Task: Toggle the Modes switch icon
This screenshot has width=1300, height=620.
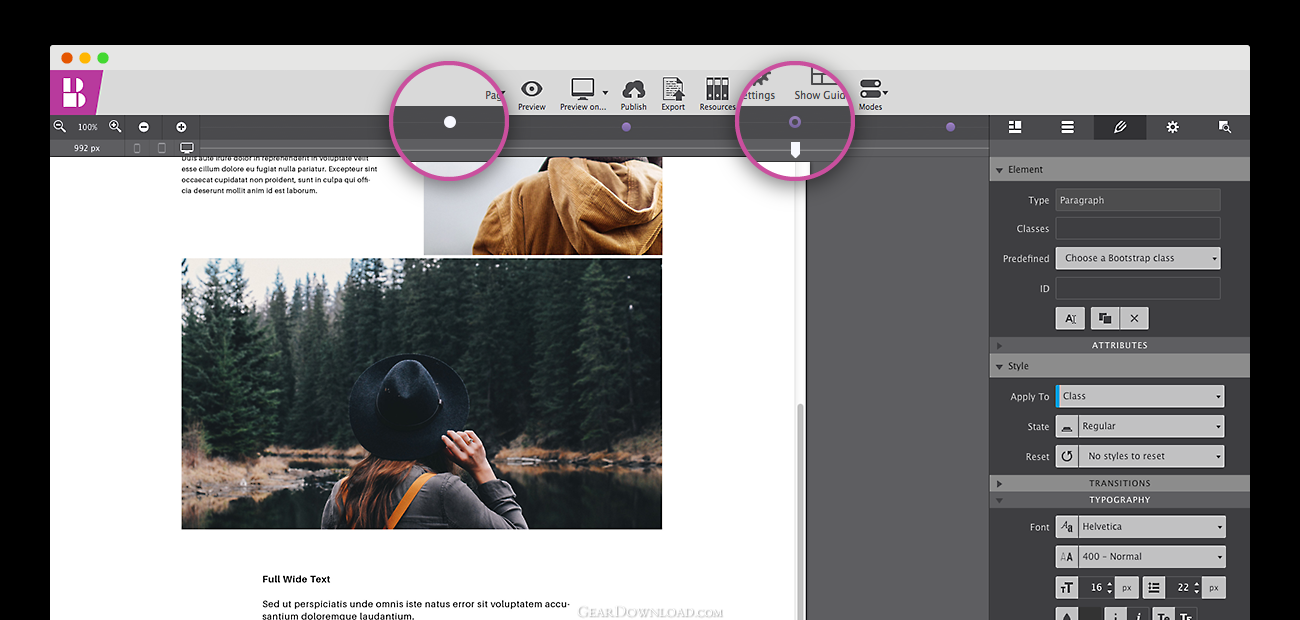Action: click(870, 89)
